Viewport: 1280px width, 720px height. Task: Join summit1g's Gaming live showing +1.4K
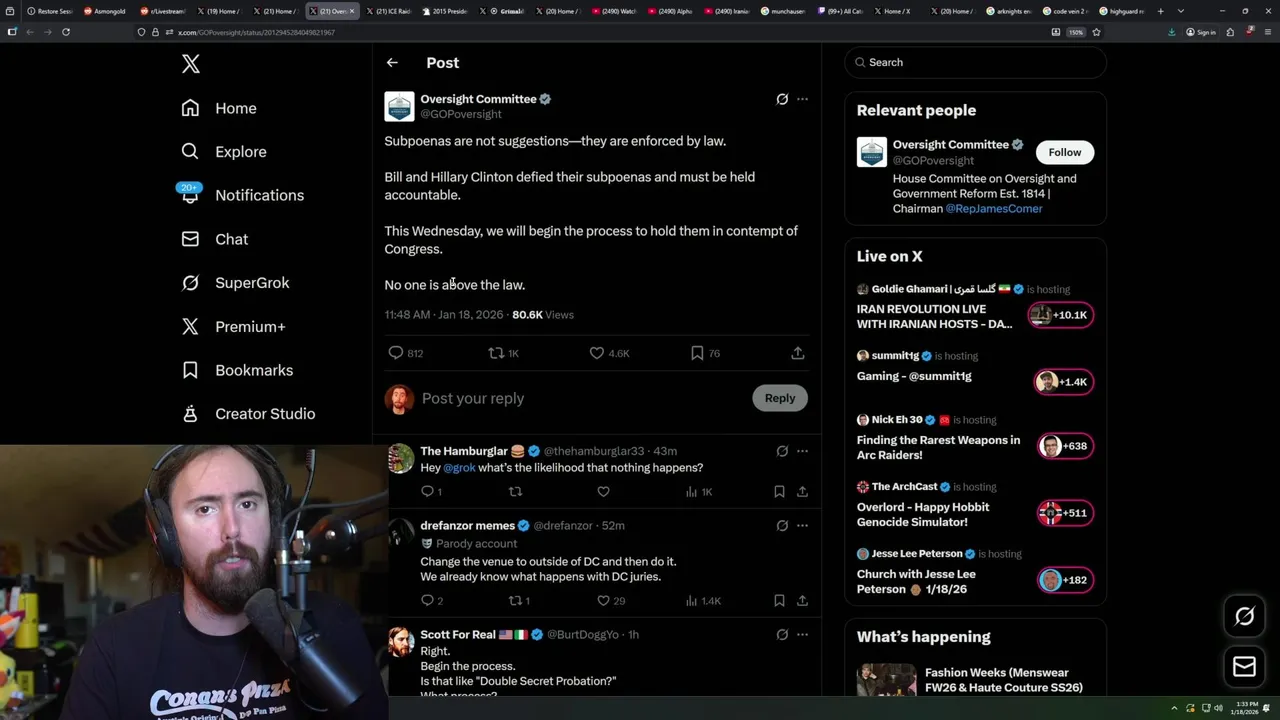point(1064,382)
